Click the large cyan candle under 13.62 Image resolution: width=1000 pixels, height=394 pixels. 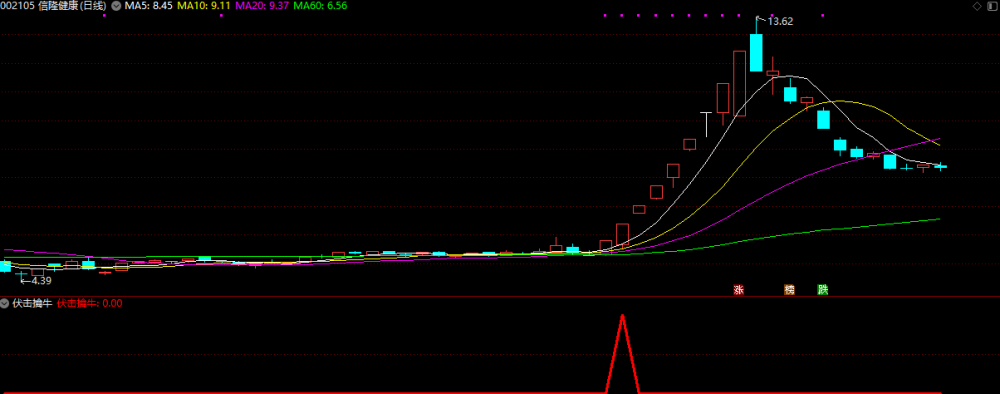(x=756, y=52)
